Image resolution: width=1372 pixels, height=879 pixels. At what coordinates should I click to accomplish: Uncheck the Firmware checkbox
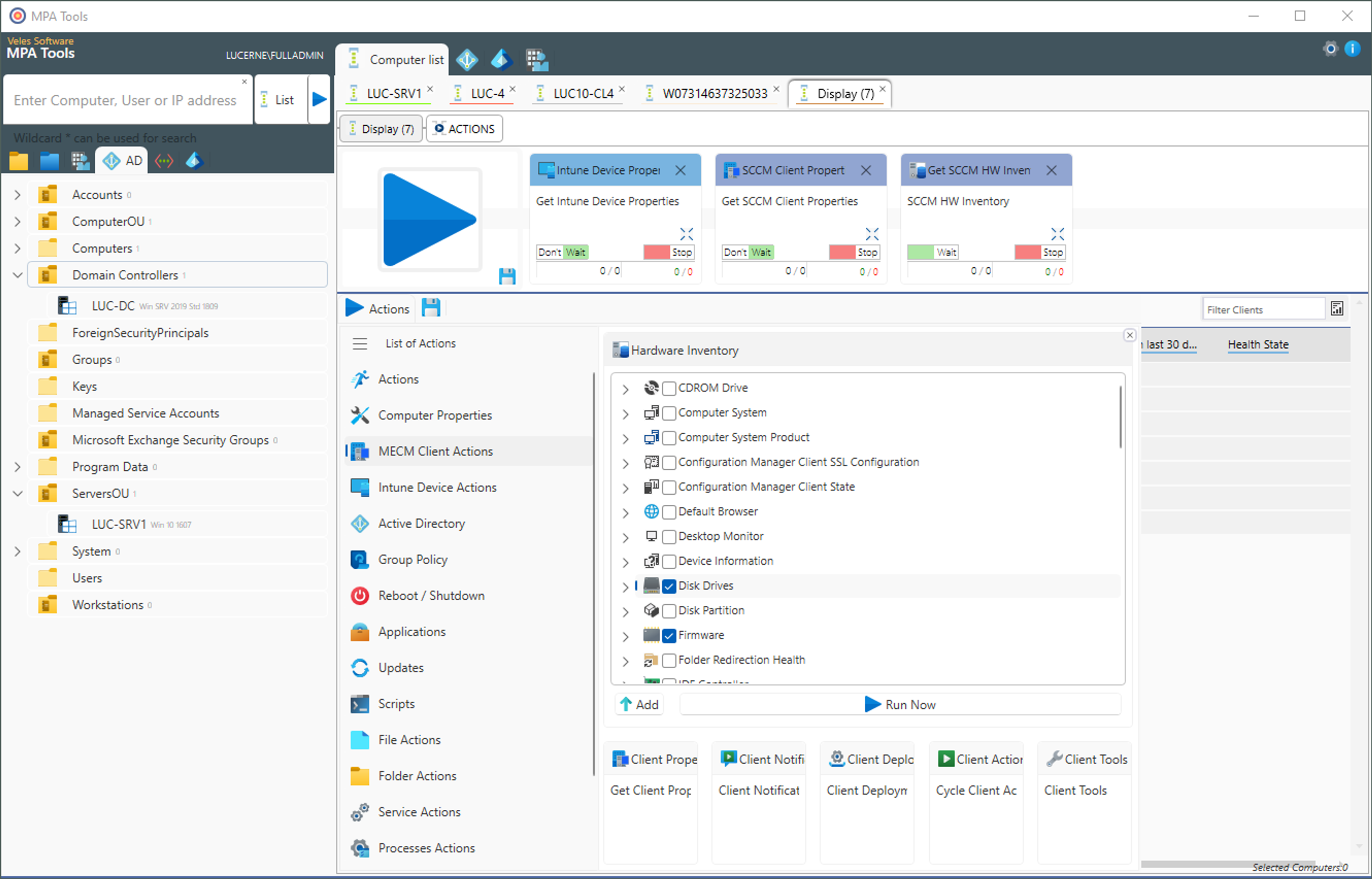tap(669, 635)
